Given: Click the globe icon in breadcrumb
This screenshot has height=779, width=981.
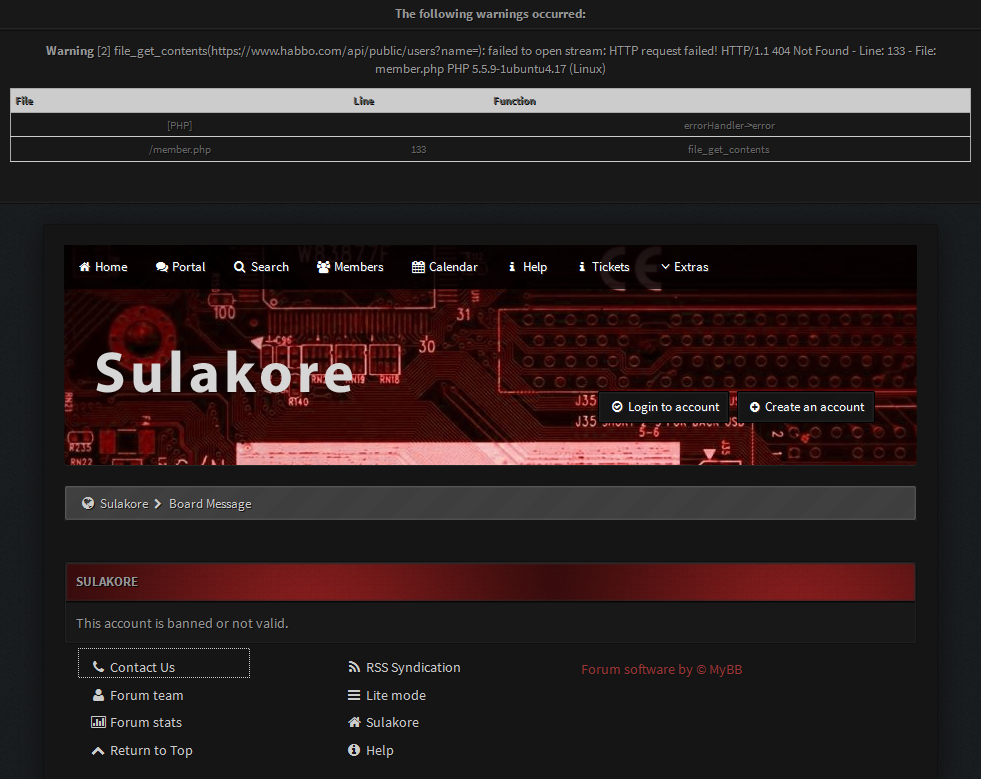Looking at the screenshot, I should click(x=88, y=503).
